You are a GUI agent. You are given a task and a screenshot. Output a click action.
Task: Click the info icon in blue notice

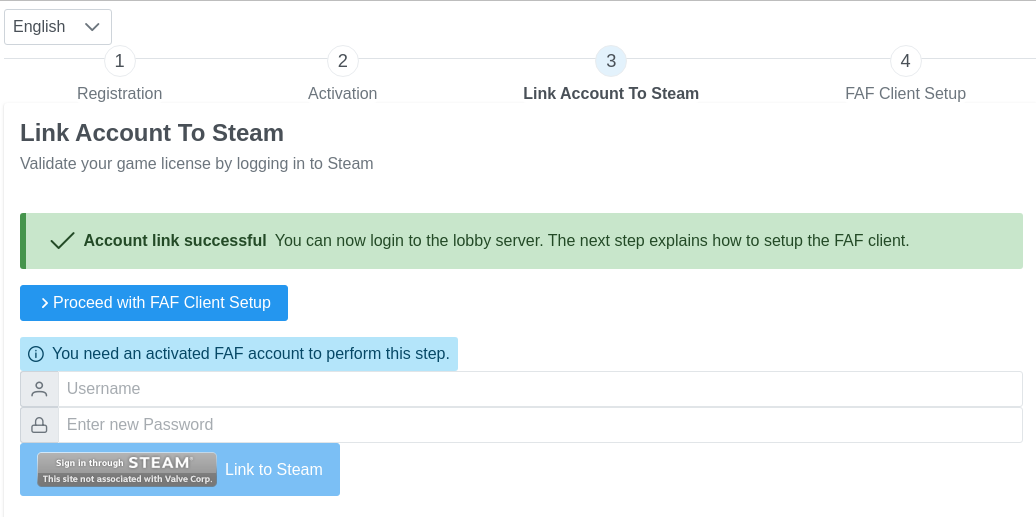(36, 354)
